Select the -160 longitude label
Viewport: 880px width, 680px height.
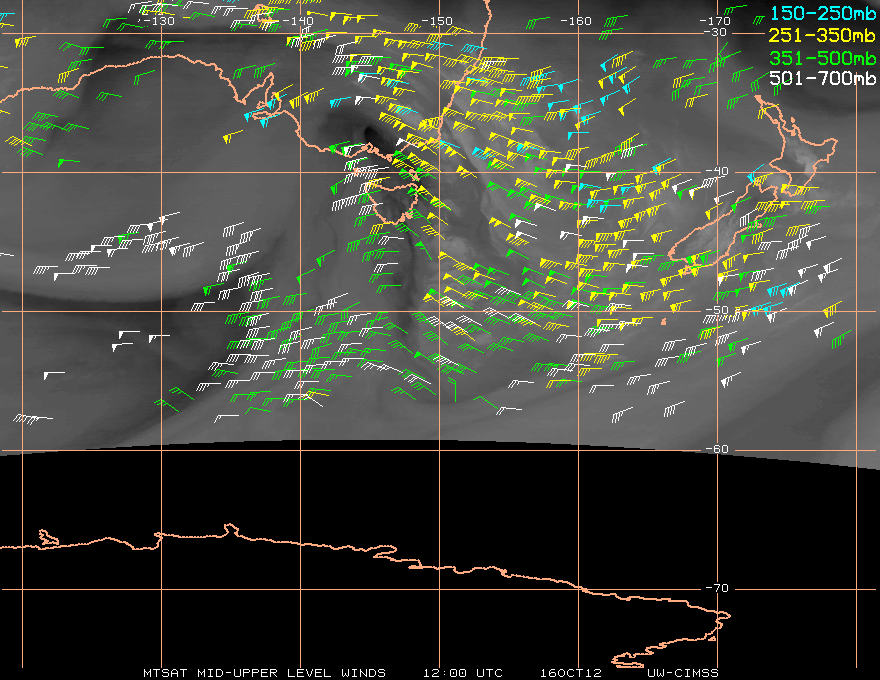click(x=576, y=21)
